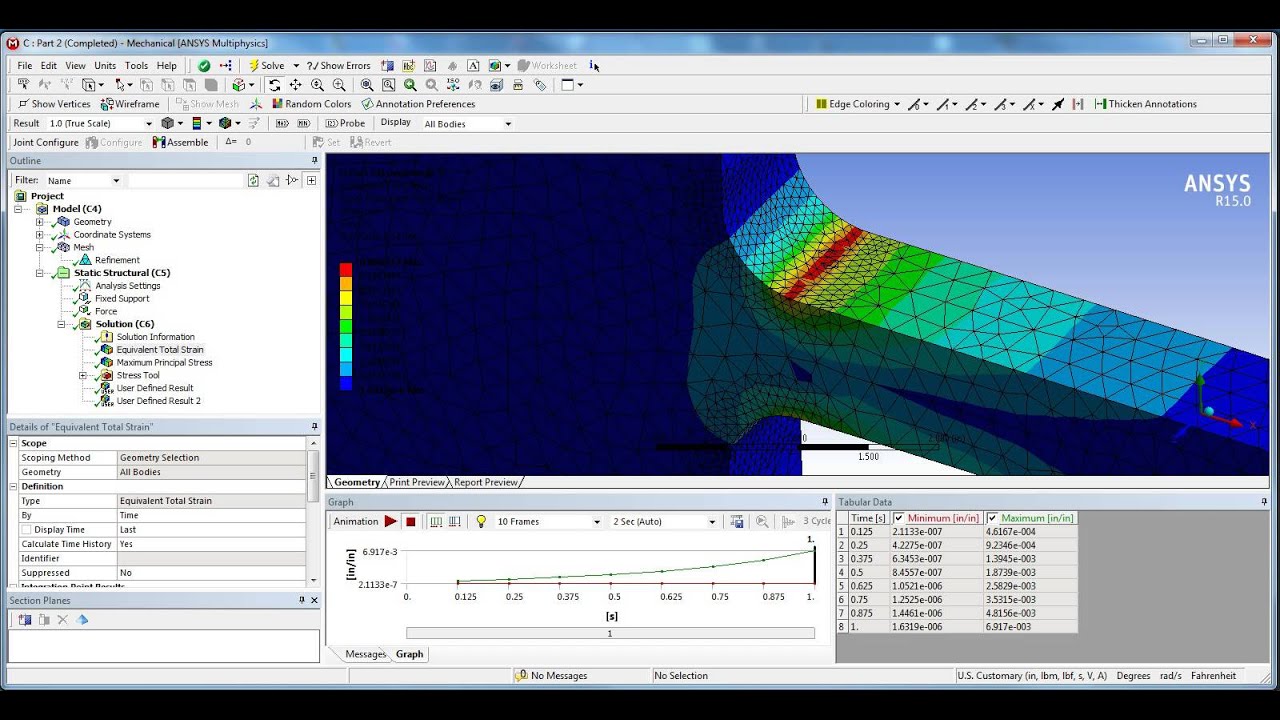Open the 10 Frames dropdown

[x=597, y=522]
